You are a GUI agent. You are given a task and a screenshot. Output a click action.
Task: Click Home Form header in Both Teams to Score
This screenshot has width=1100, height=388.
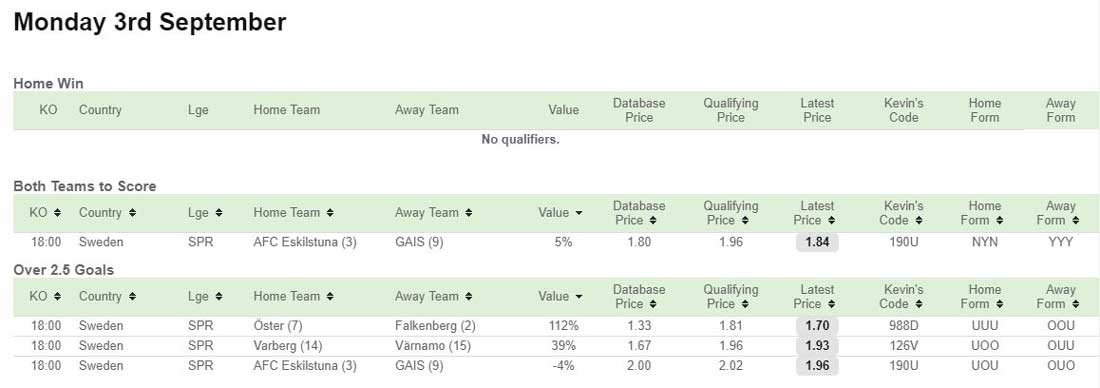click(x=984, y=213)
